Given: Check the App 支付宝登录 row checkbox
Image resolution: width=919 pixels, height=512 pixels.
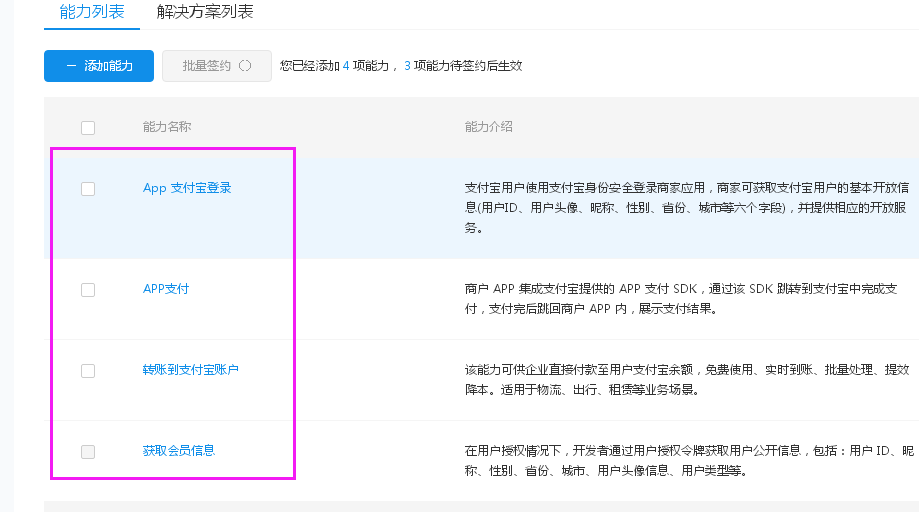Looking at the screenshot, I should coord(88,189).
